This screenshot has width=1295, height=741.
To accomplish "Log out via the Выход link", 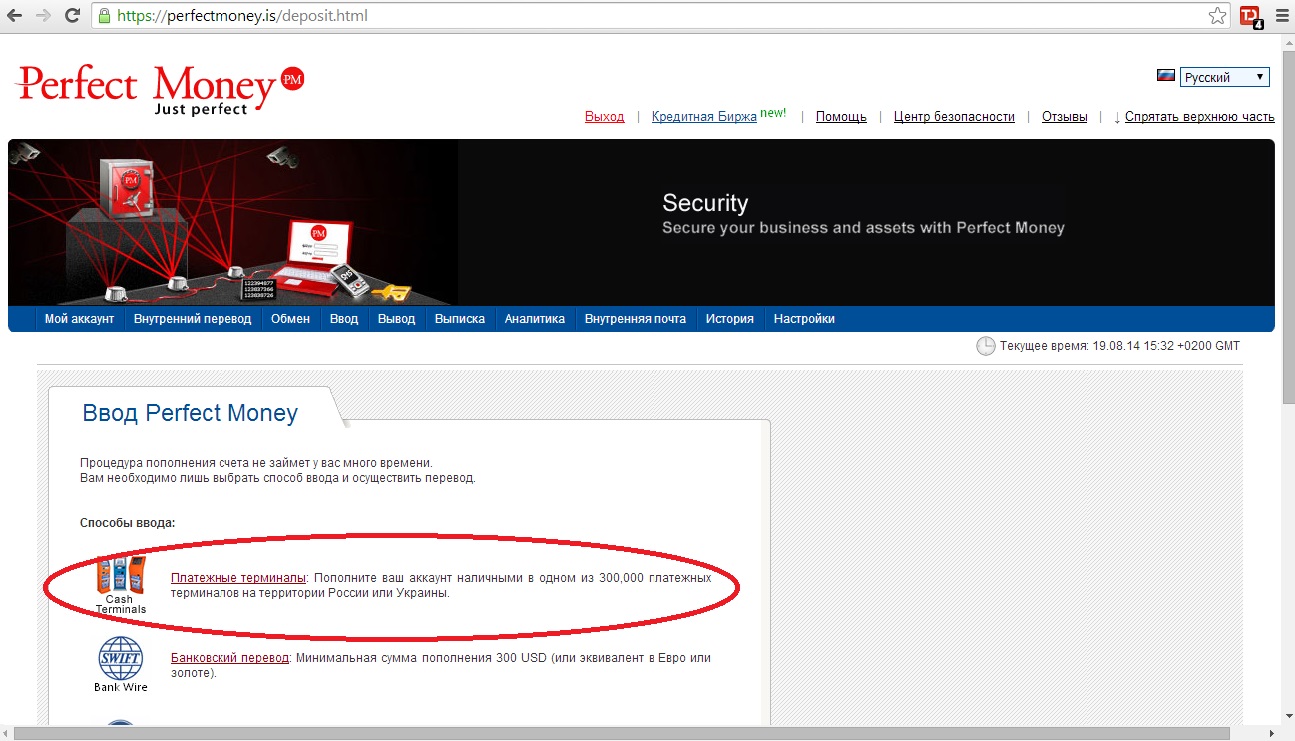I will coord(604,117).
